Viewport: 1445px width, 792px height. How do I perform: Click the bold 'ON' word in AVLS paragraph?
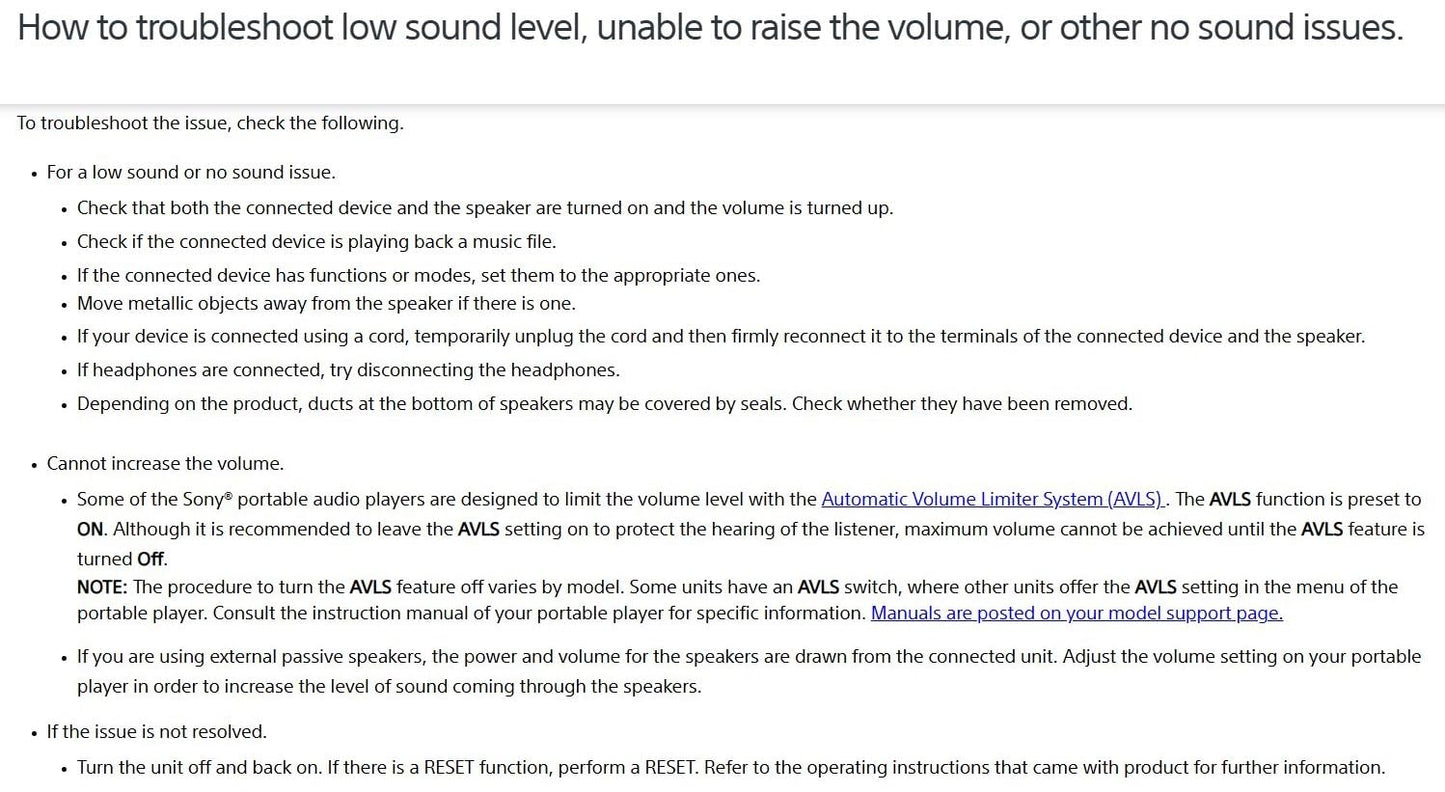click(90, 529)
